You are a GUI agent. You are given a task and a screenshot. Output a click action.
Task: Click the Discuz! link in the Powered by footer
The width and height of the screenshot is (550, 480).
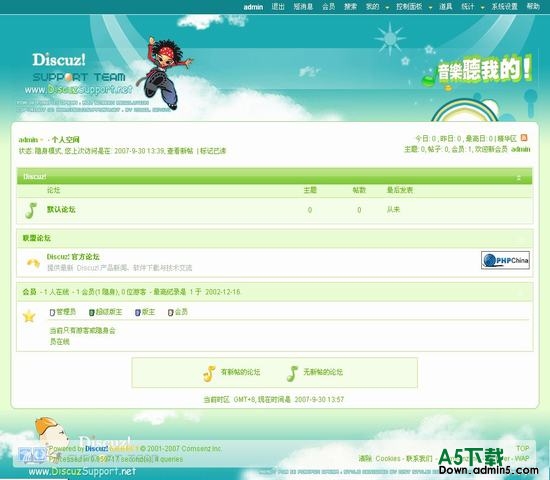pos(96,448)
